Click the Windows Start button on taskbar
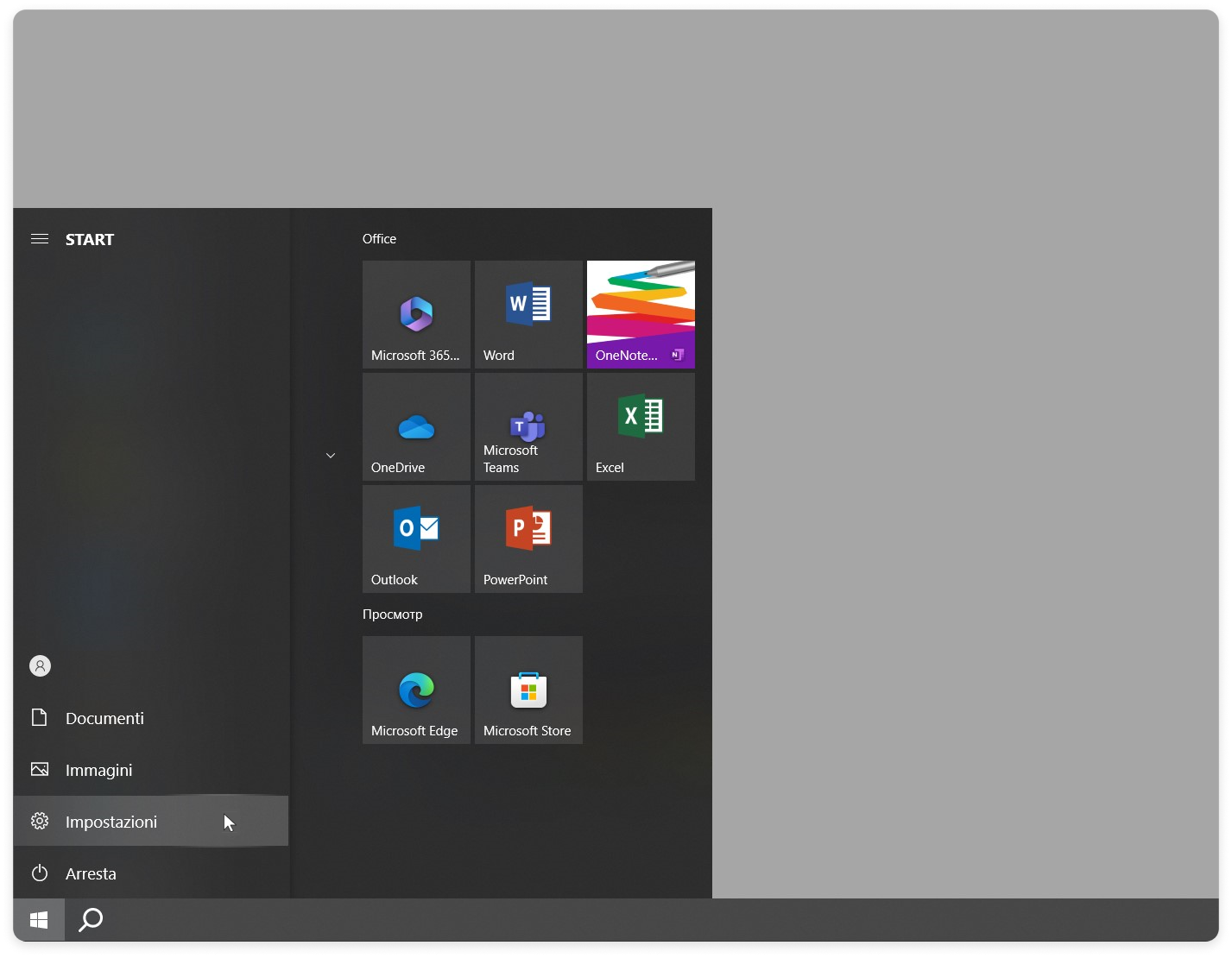This screenshot has width=1232, height=958. pyautogui.click(x=39, y=920)
